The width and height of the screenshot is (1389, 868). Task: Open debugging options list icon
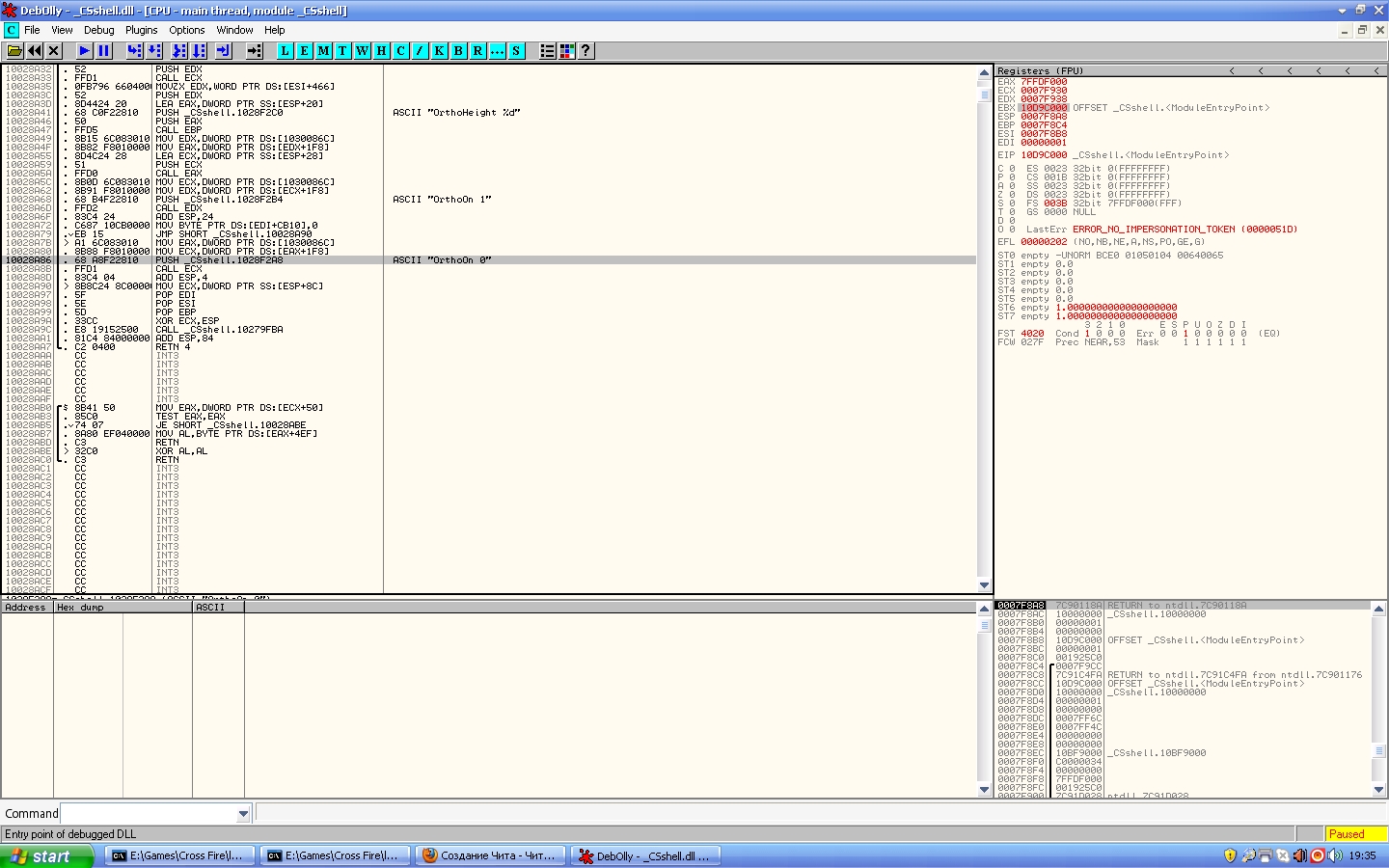click(548, 51)
